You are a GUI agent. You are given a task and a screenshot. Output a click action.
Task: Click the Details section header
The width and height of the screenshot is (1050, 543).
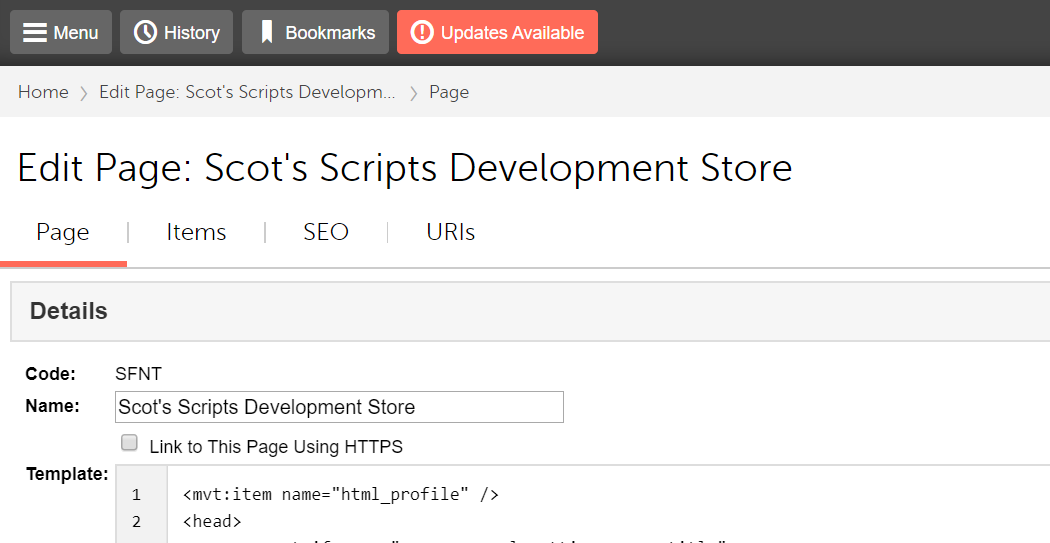[x=69, y=311]
